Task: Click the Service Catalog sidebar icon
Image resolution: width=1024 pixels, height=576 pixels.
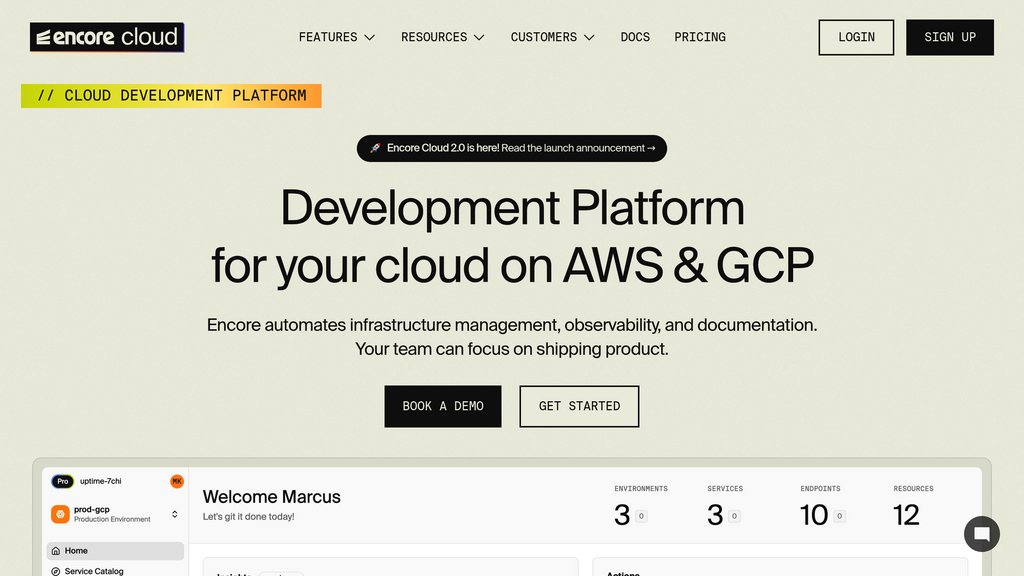Action: point(55,571)
